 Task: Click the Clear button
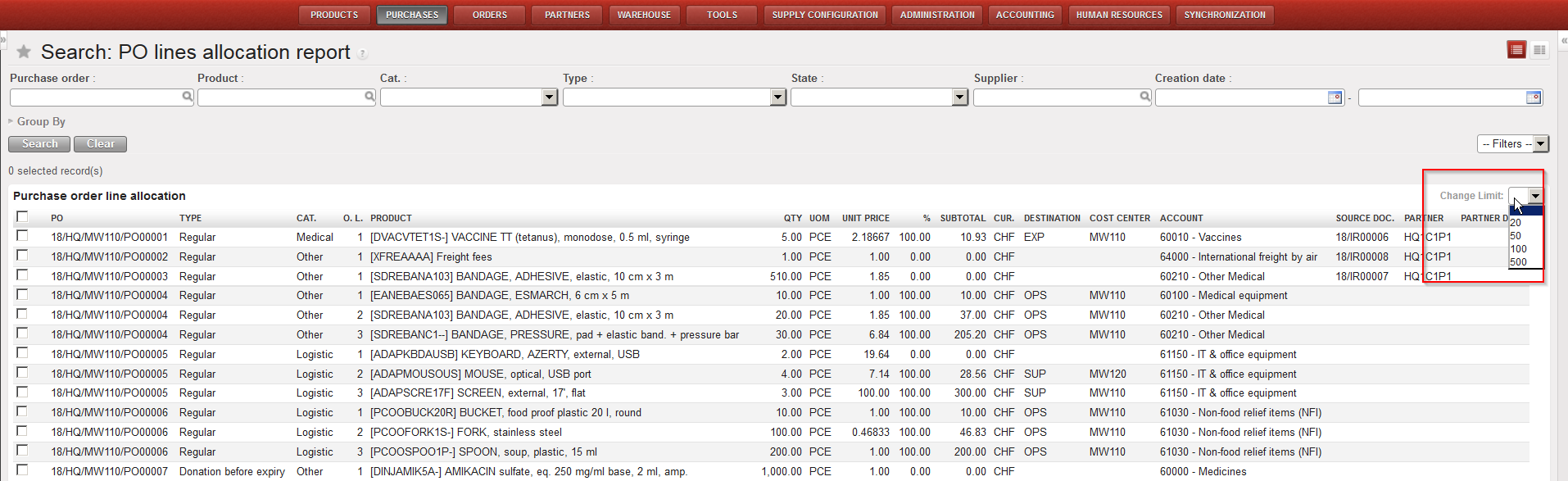(x=100, y=144)
